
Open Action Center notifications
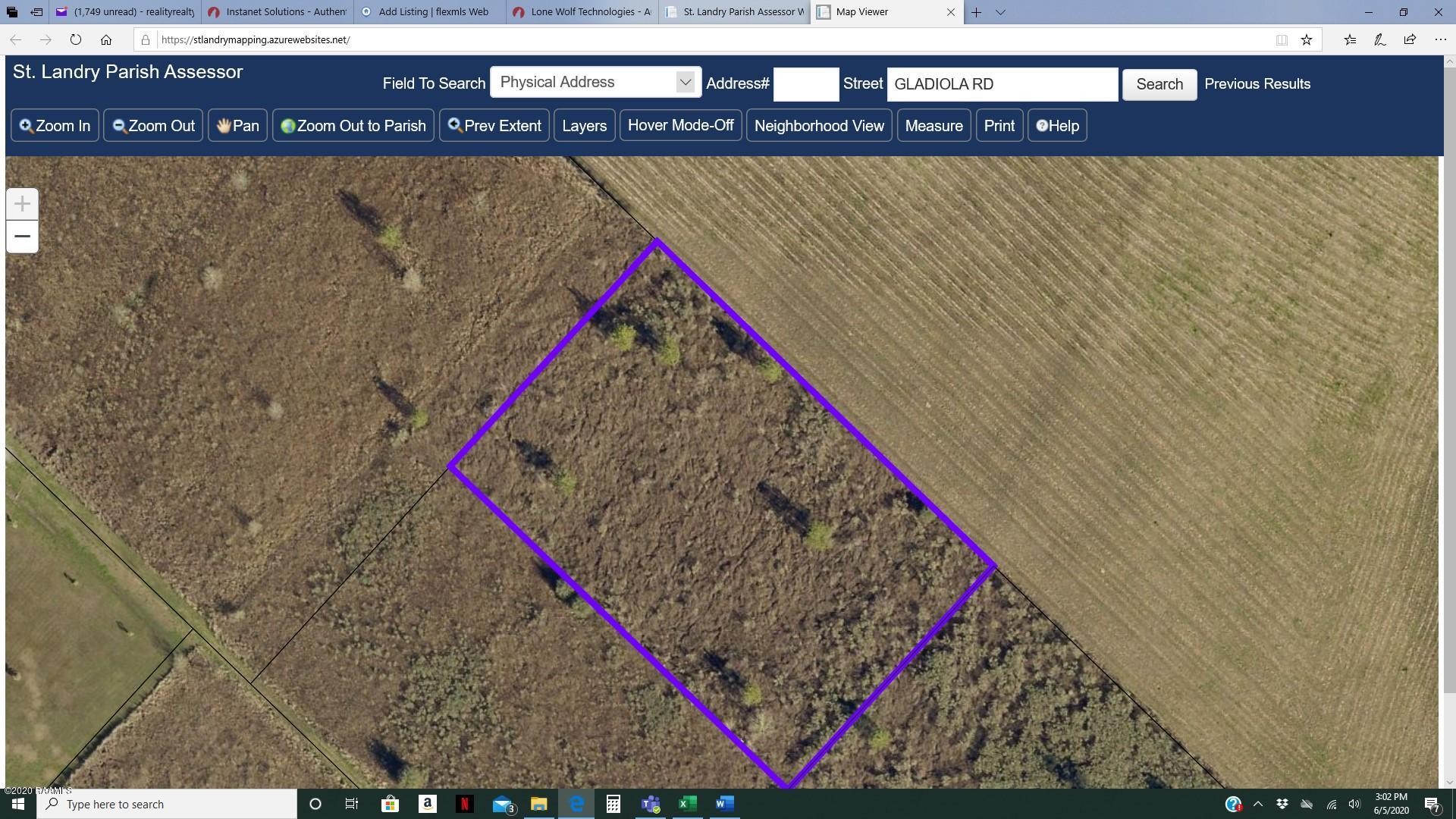(x=1432, y=804)
